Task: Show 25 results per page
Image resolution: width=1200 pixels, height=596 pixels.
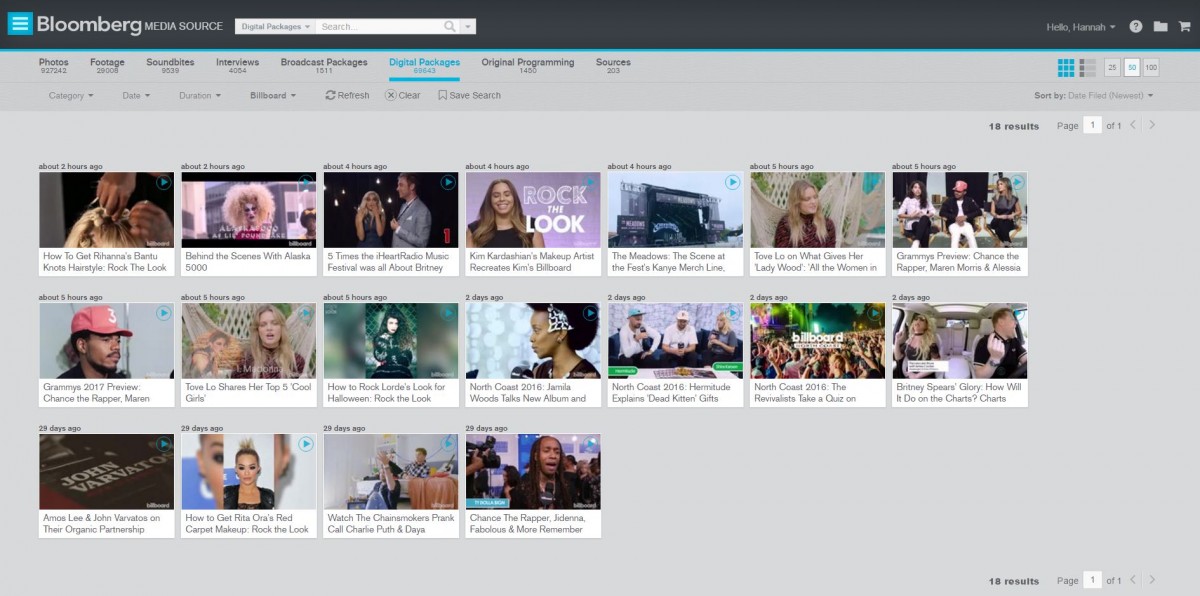Action: [1112, 67]
